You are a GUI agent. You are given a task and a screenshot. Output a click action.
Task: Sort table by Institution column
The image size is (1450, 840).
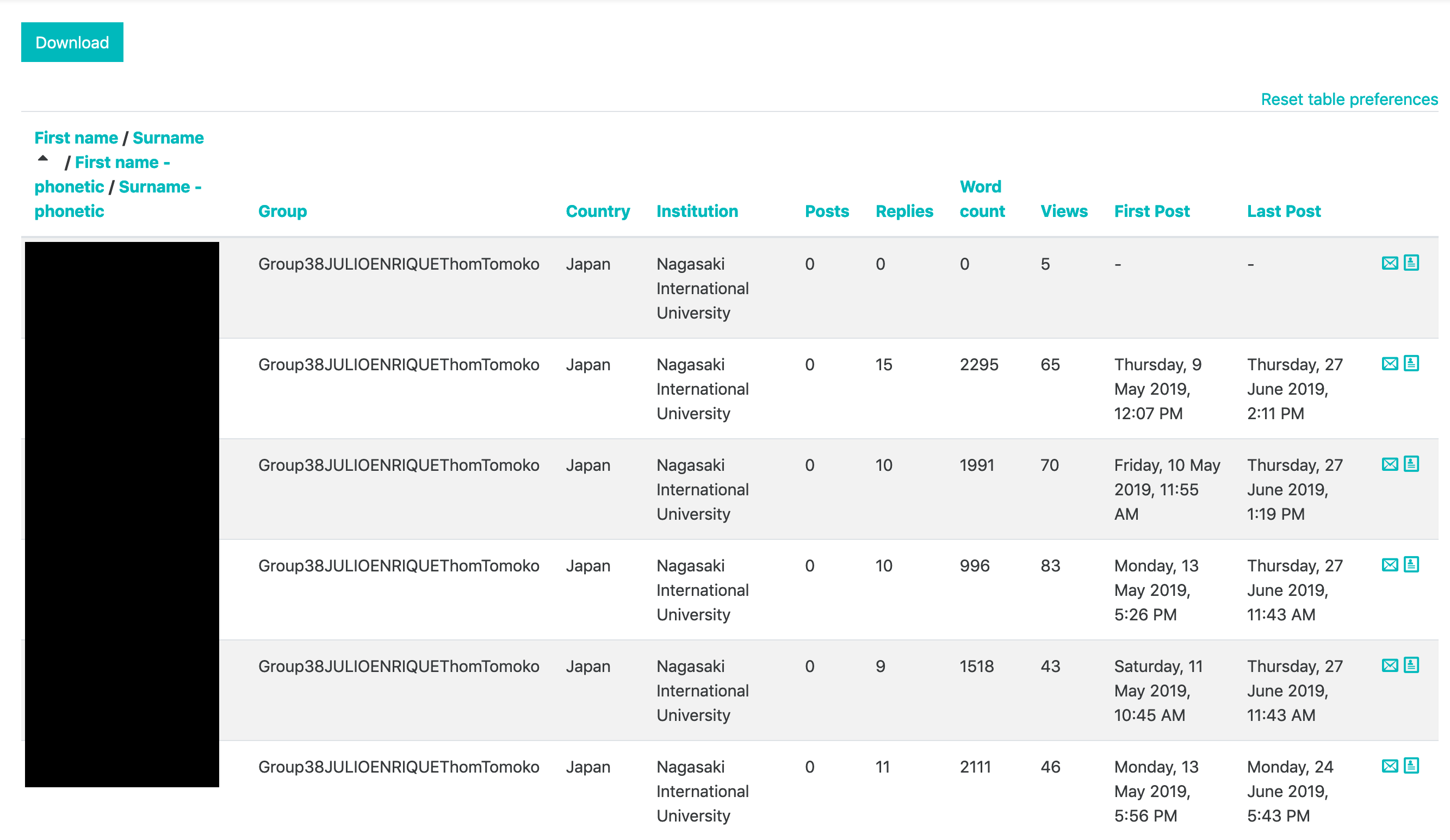(697, 211)
